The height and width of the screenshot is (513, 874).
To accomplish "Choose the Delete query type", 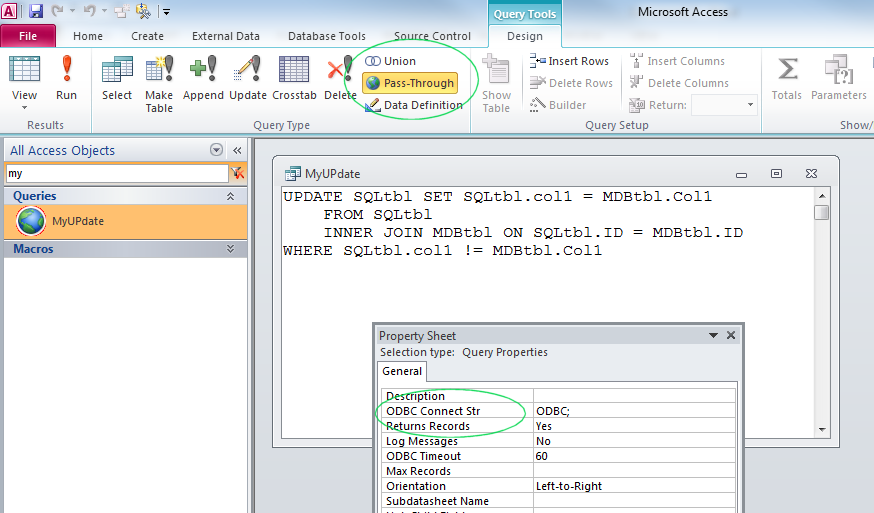I will [x=340, y=78].
